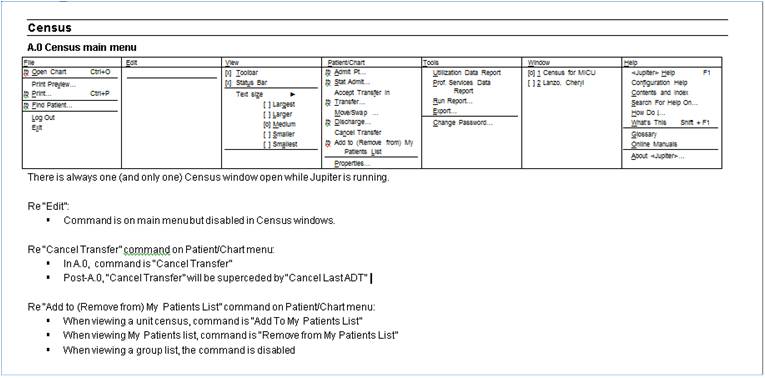Choose Log Out from File menu
The height and width of the screenshot is (378, 765).
coord(43,118)
